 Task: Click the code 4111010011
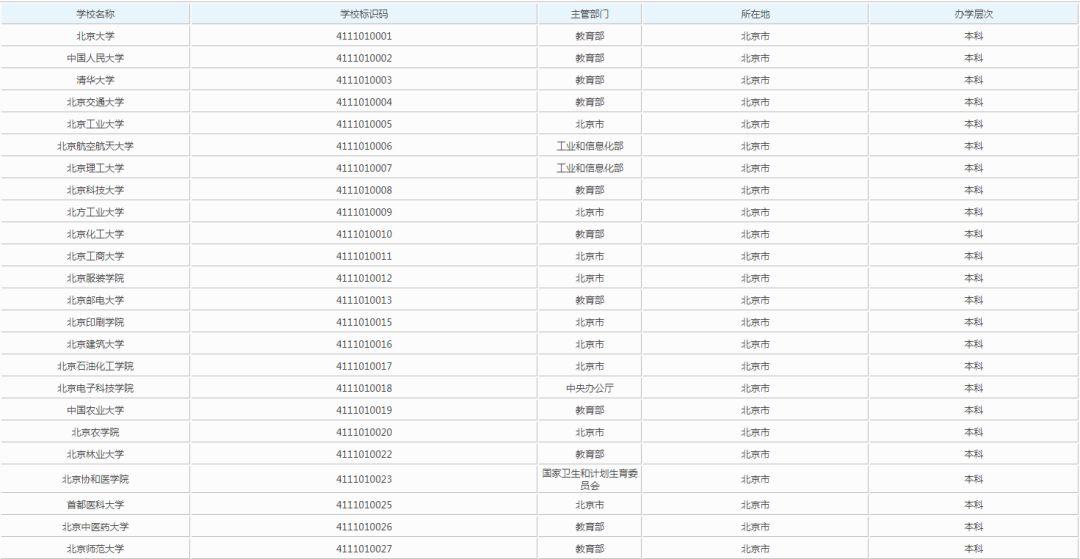364,256
